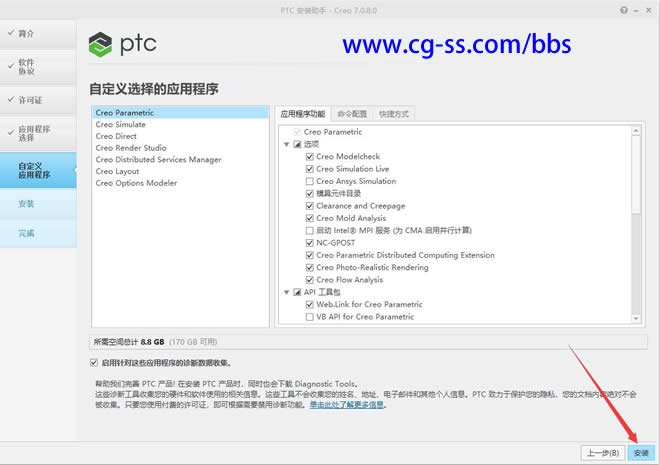Collapse the API 工具包 tree group
The image size is (660, 465).
(287, 293)
